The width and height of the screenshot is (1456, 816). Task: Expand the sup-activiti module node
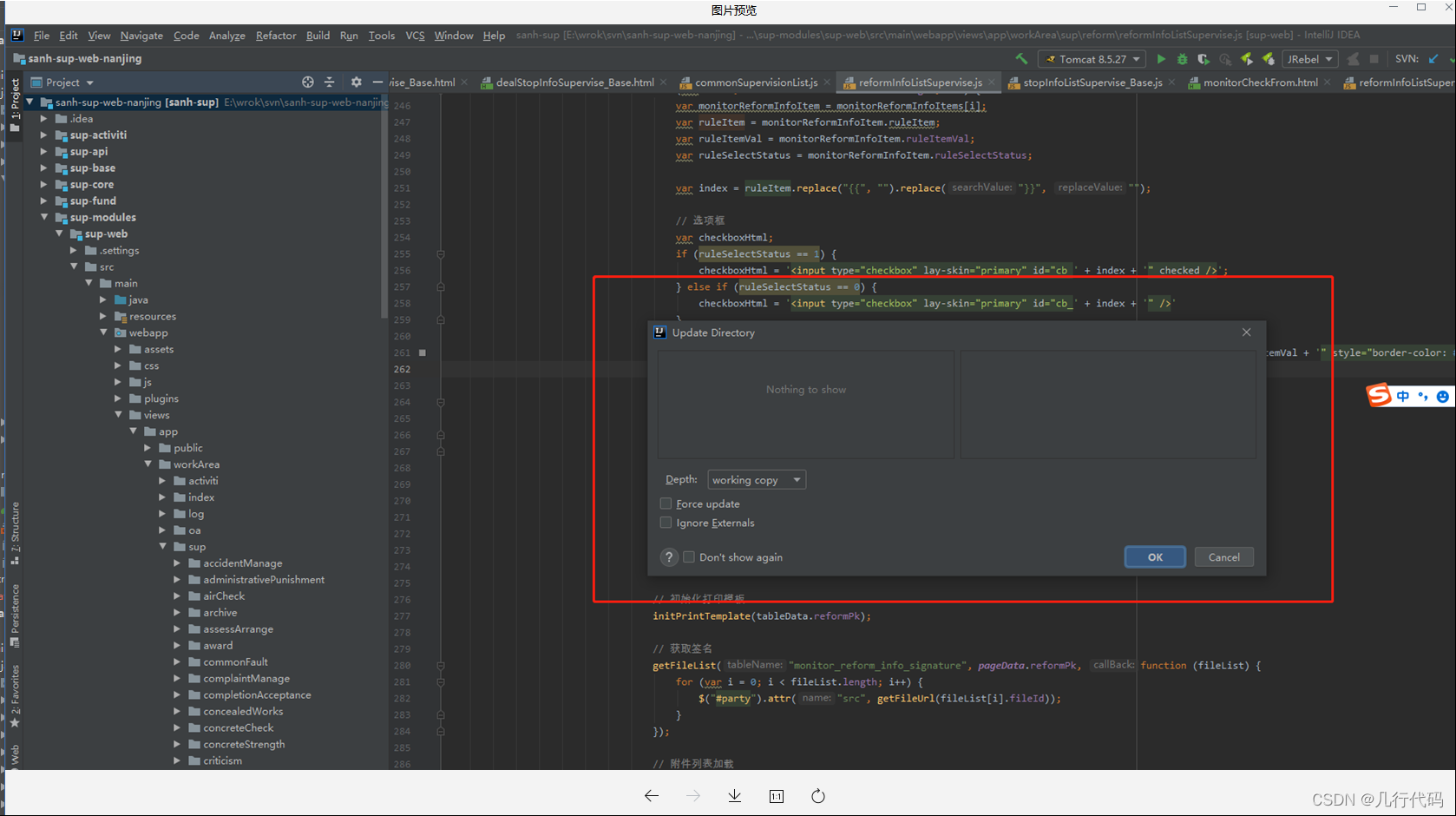[44, 135]
